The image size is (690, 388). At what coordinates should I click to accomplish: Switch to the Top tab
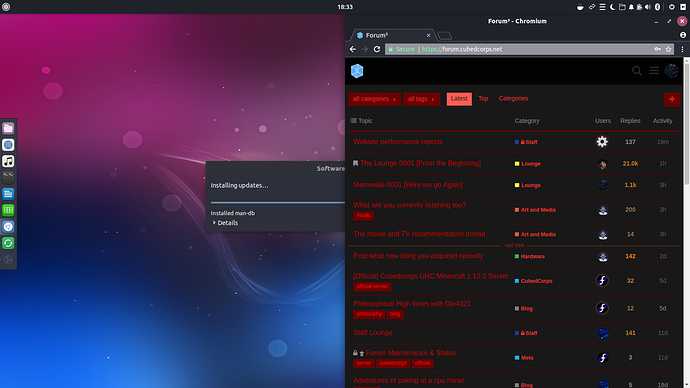point(483,99)
